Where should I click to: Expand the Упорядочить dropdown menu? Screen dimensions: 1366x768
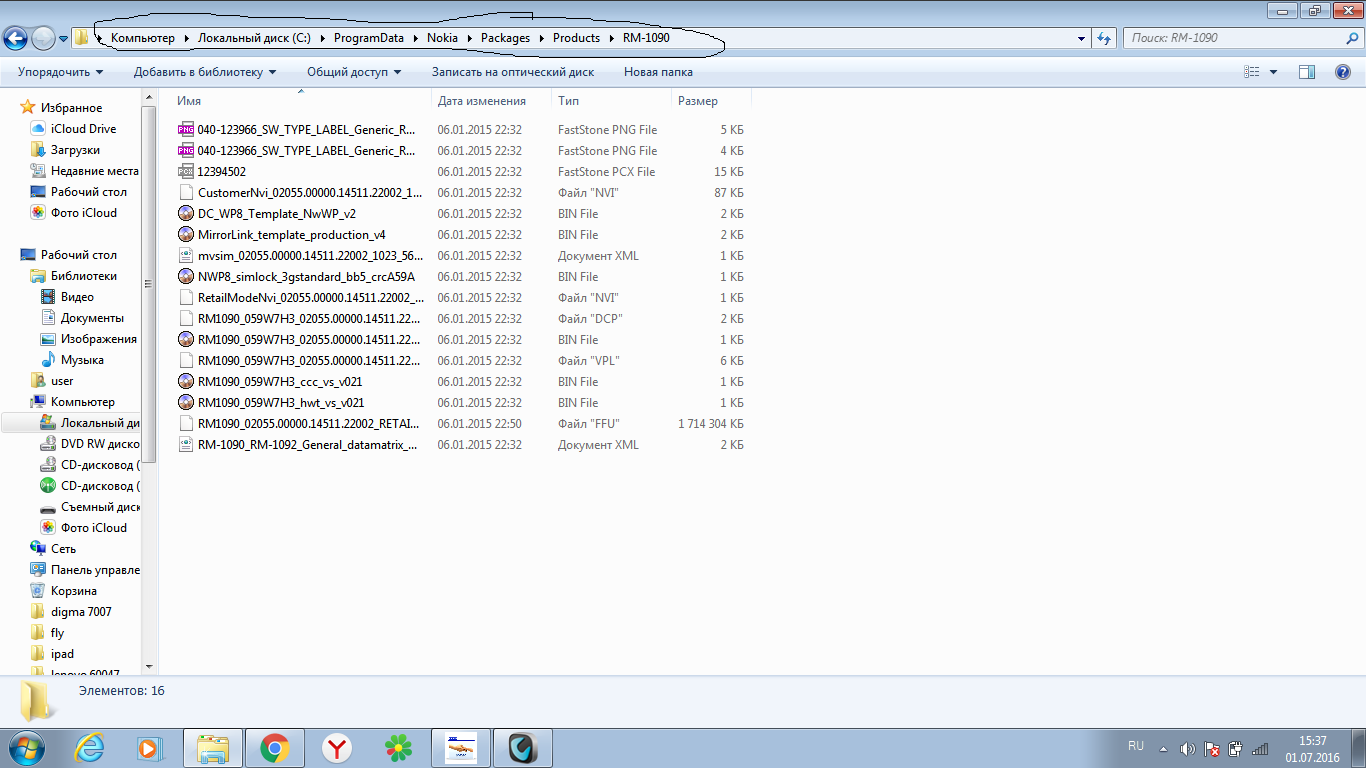pos(60,72)
